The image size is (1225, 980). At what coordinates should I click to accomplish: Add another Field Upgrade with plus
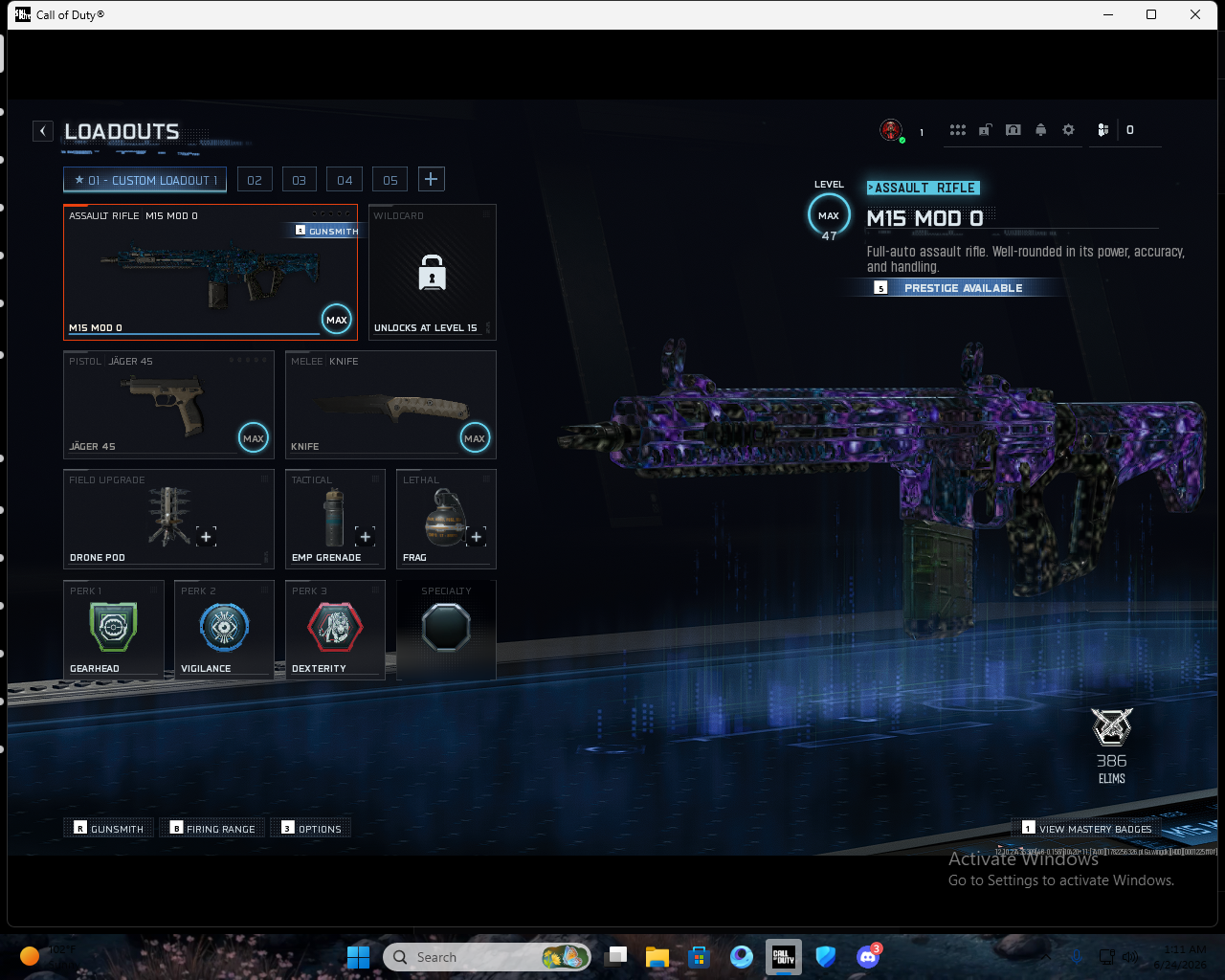coord(206,537)
